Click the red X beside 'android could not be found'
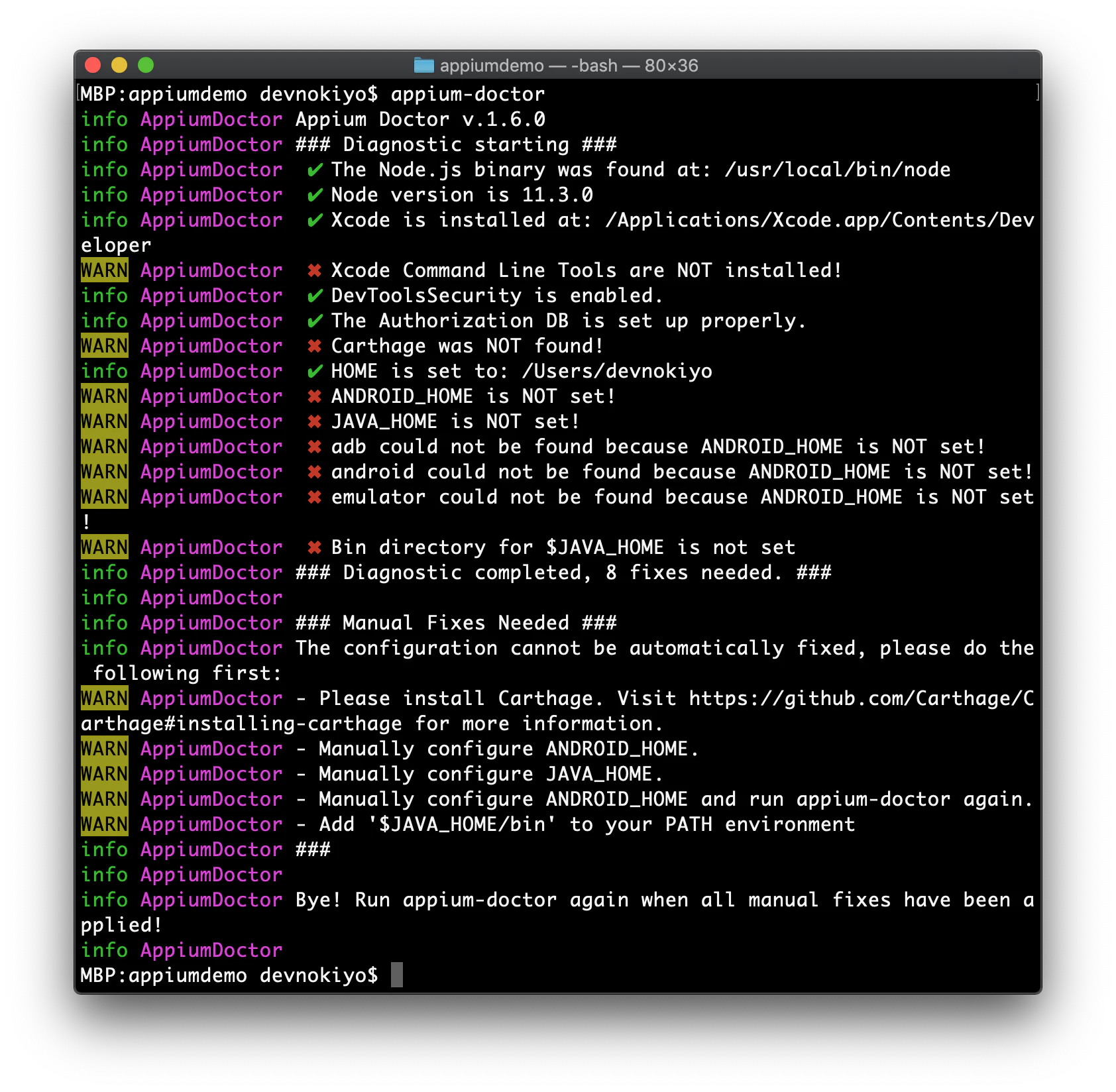Image resolution: width=1116 pixels, height=1092 pixels. 315,472
